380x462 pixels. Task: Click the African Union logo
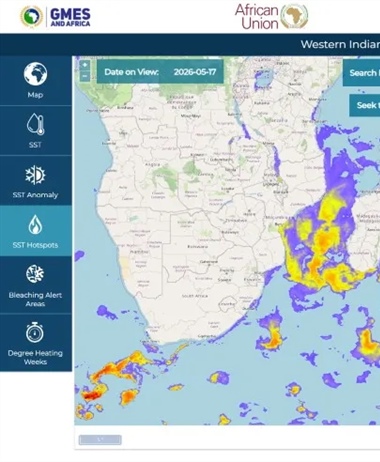tap(271, 16)
